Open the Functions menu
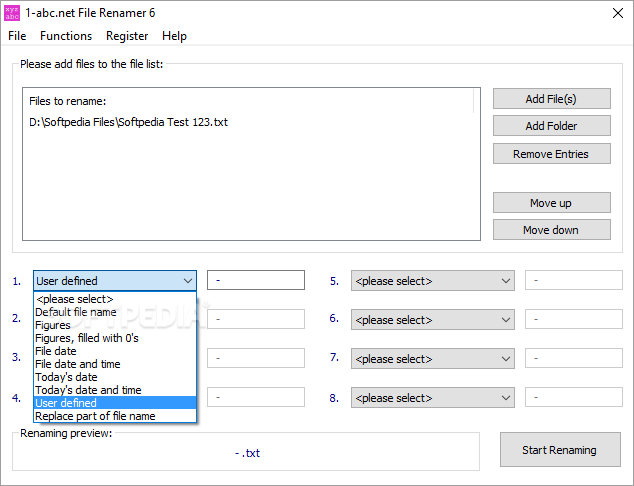The width and height of the screenshot is (634, 486). pos(66,36)
